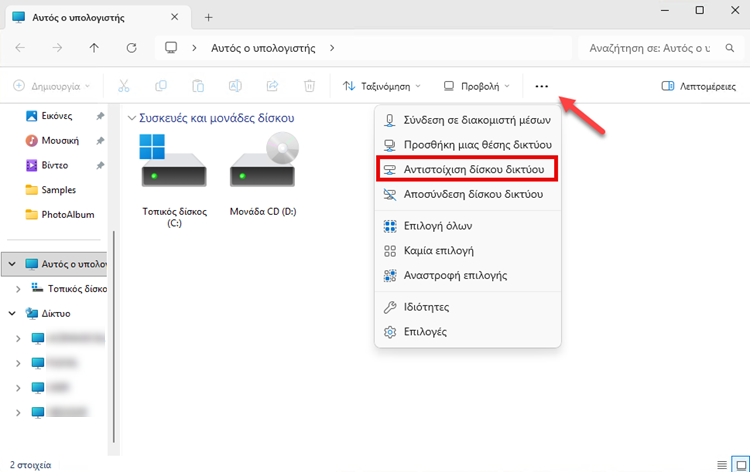Image resolution: width=750 pixels, height=473 pixels.
Task: Click the Copy icon in toolbar
Action: point(161,86)
